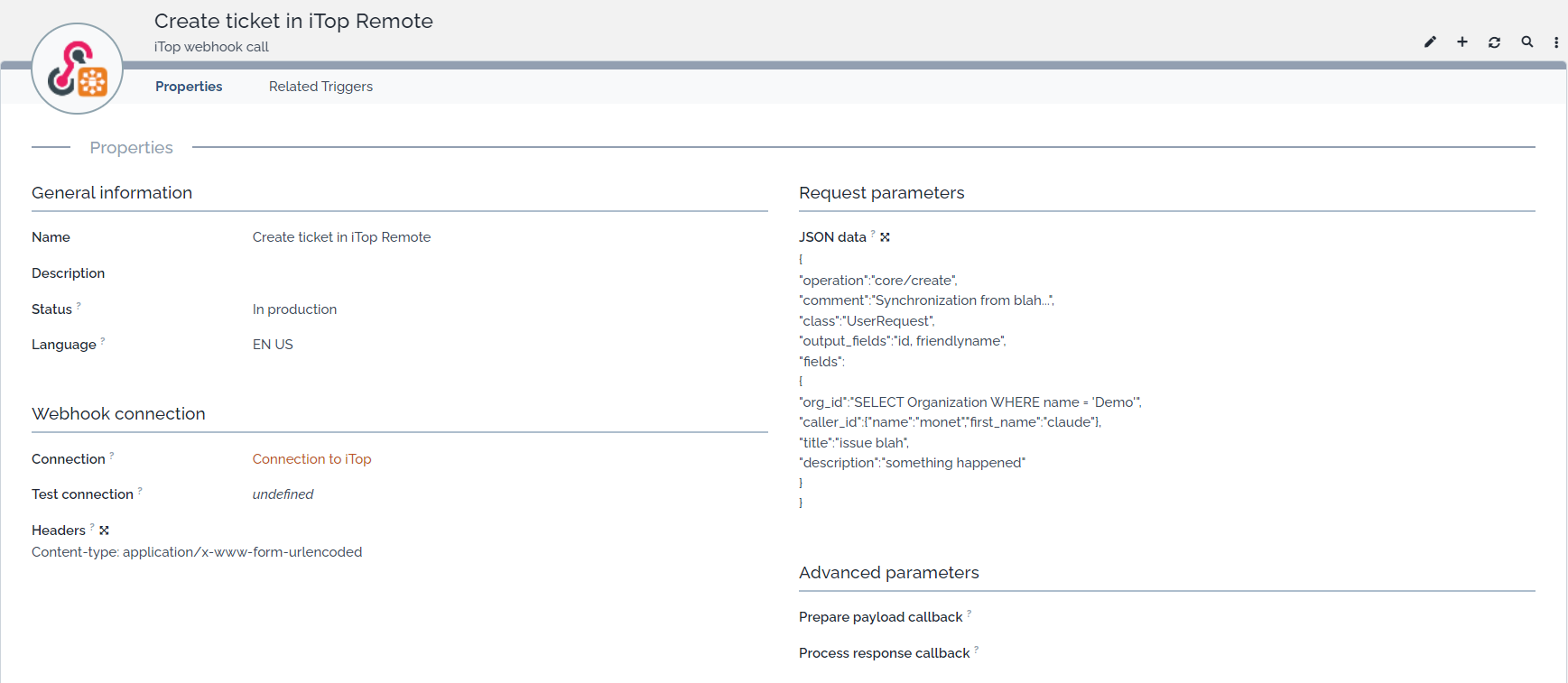Click help hint beside Process response callback
This screenshot has height=683, width=1568.
(x=977, y=650)
